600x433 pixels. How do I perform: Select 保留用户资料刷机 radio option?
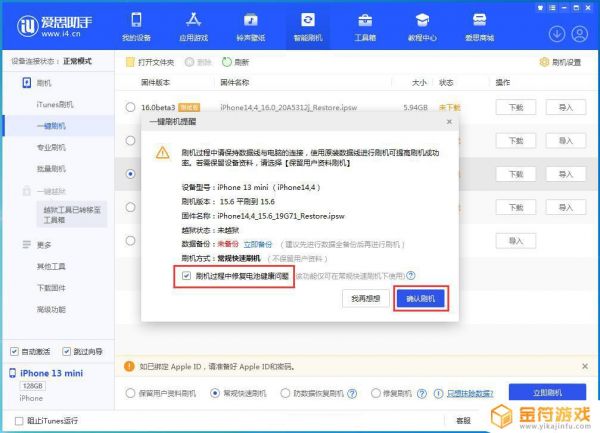130,393
